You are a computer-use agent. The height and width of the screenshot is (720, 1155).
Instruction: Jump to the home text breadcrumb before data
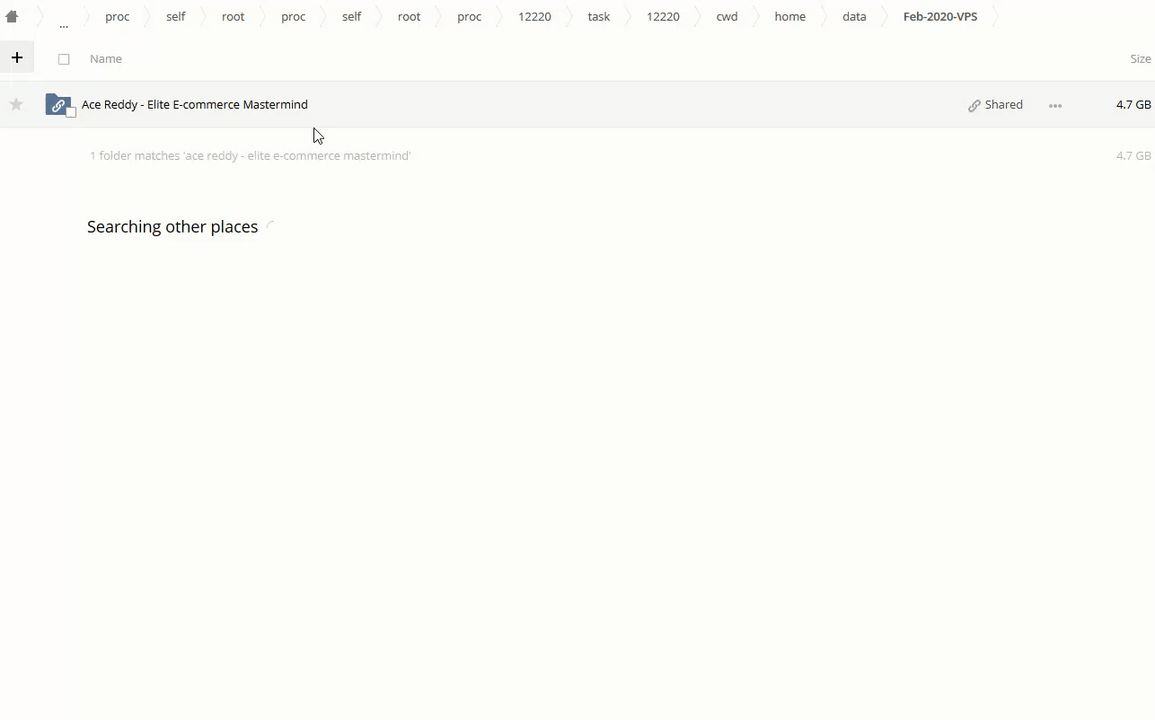pyautogui.click(x=789, y=17)
